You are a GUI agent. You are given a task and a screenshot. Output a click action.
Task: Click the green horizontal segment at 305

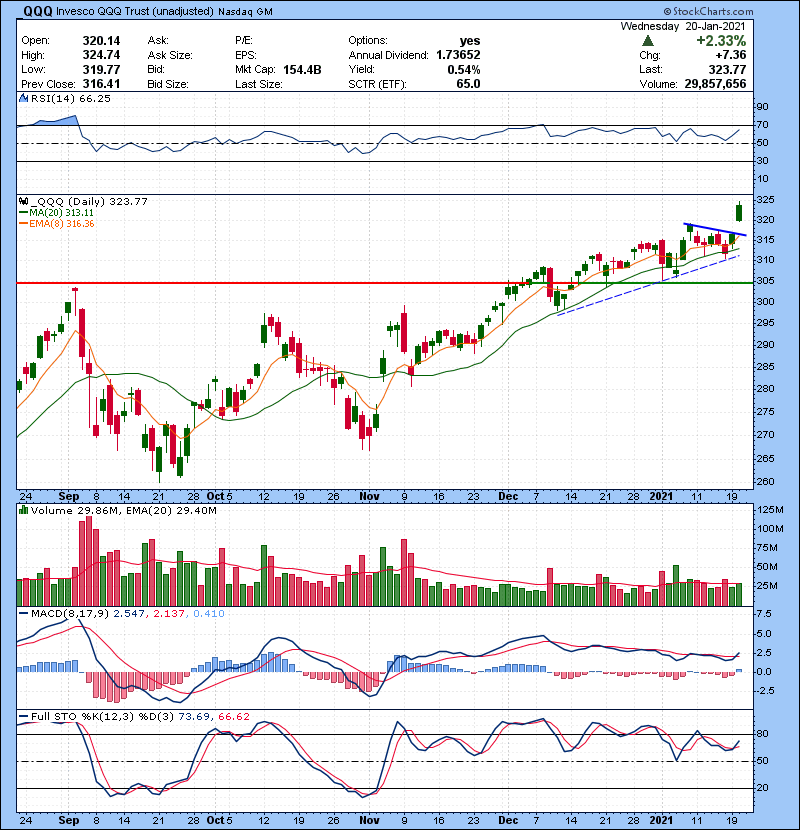(x=633, y=283)
